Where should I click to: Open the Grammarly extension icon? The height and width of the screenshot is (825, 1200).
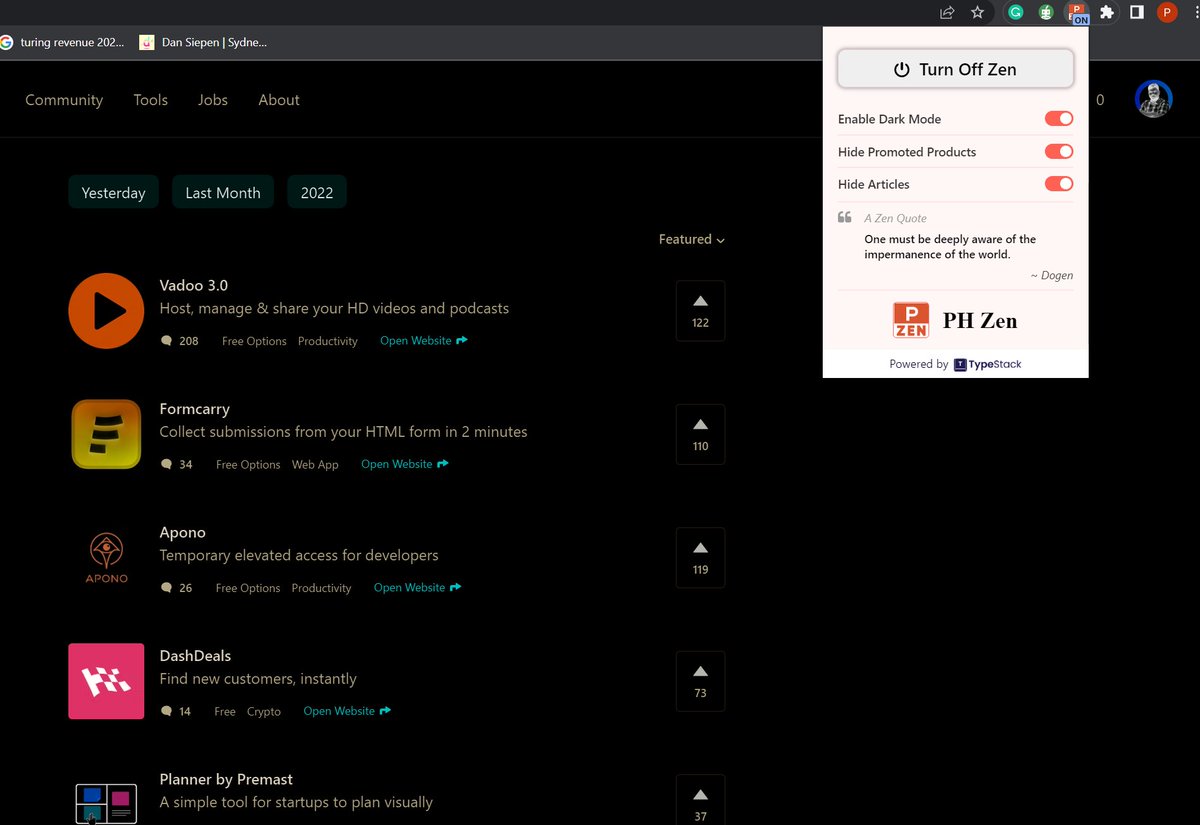(1016, 13)
